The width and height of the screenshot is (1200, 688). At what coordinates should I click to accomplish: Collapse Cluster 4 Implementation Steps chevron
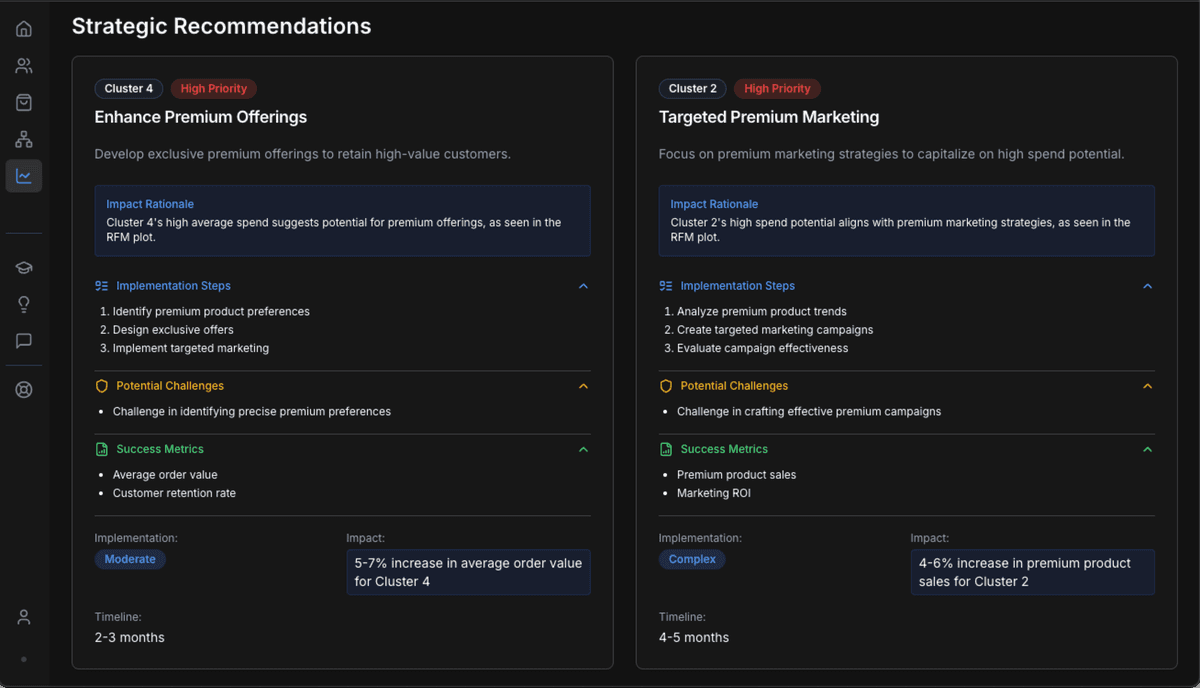[583, 286]
